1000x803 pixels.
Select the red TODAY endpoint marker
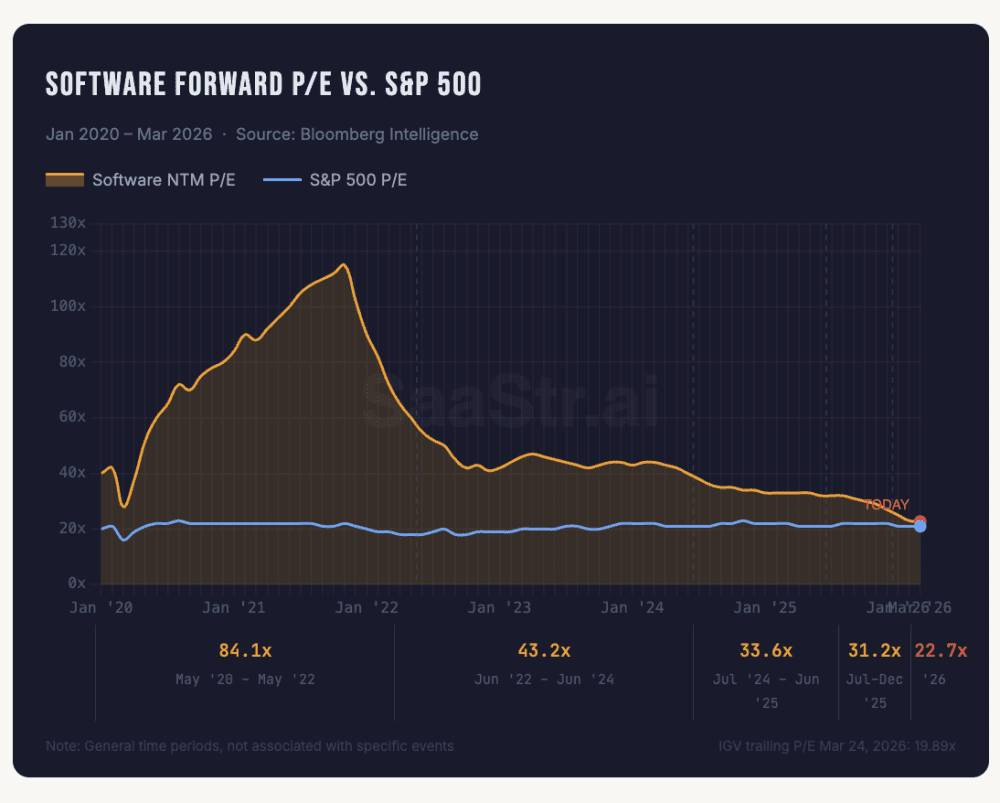[920, 520]
